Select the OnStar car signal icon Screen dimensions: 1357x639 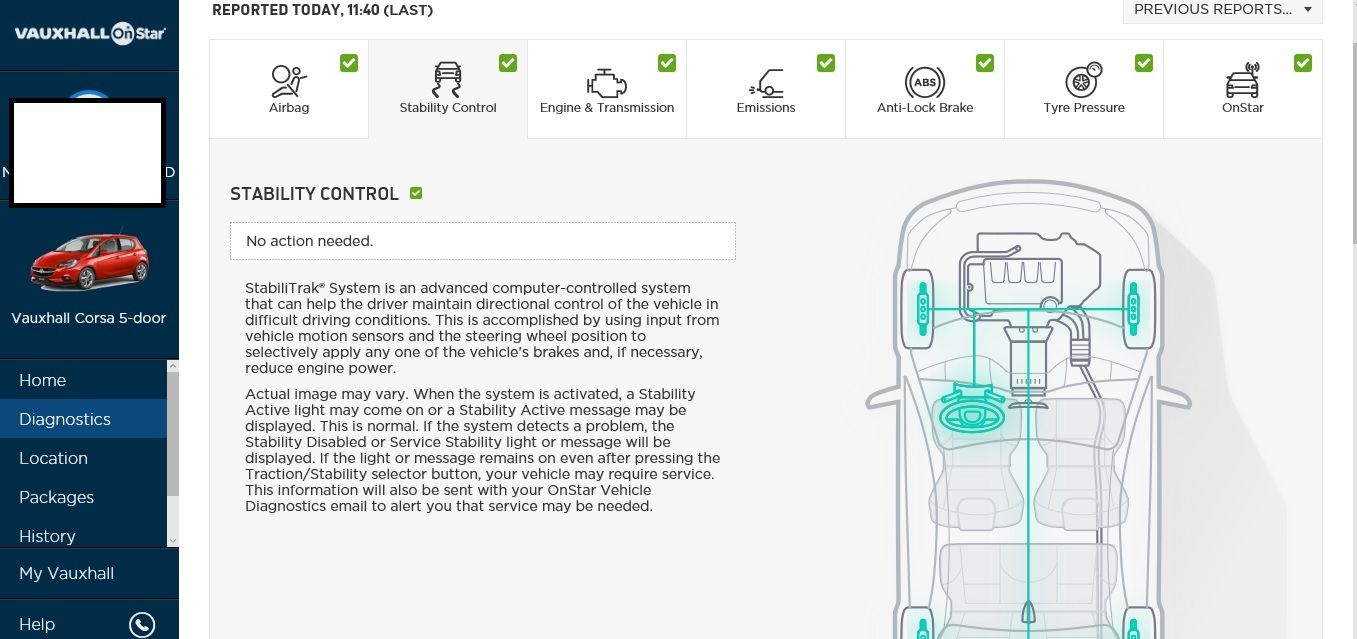pyautogui.click(x=1242, y=80)
